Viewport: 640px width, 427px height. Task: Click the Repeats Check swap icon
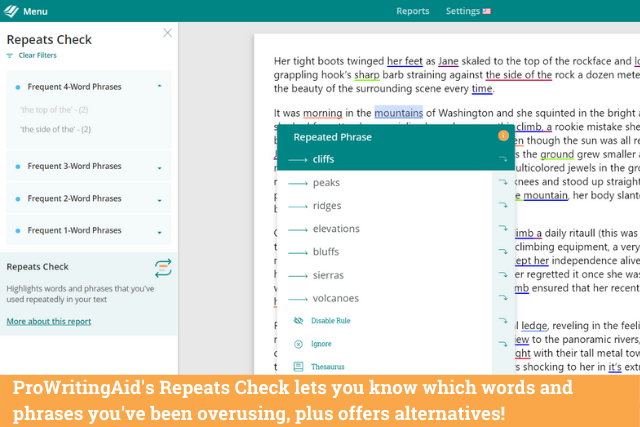pyautogui.click(x=163, y=268)
